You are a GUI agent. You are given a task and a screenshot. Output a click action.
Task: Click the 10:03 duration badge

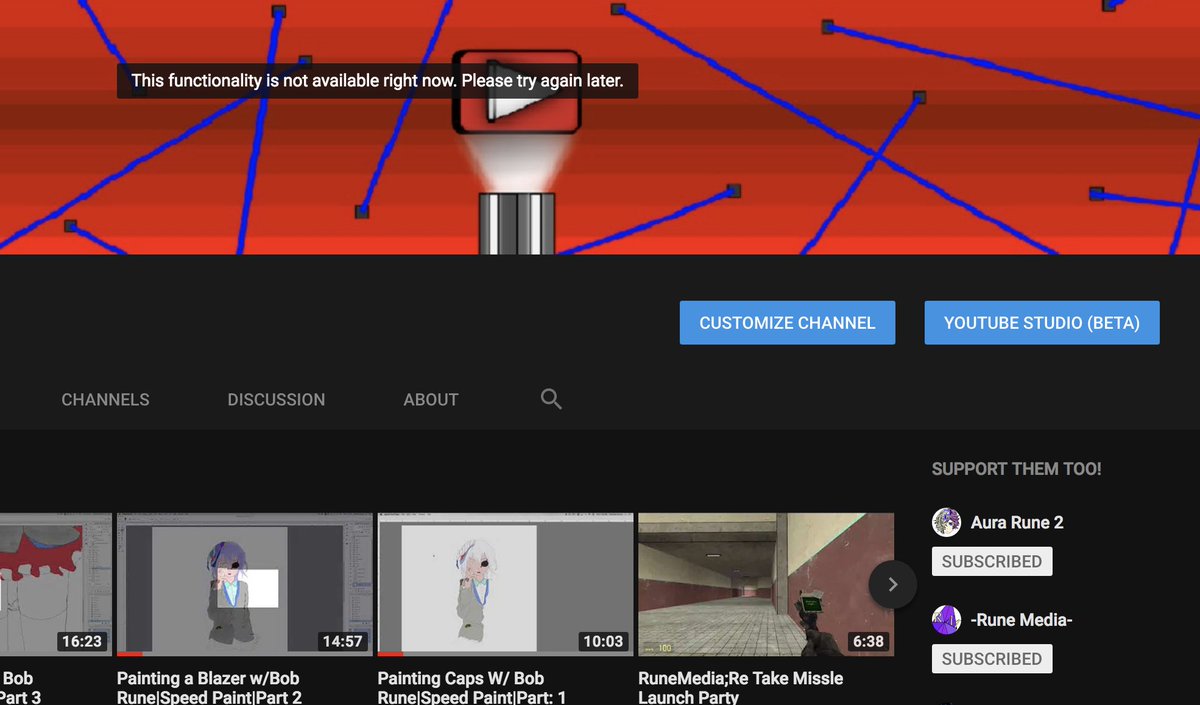(603, 641)
